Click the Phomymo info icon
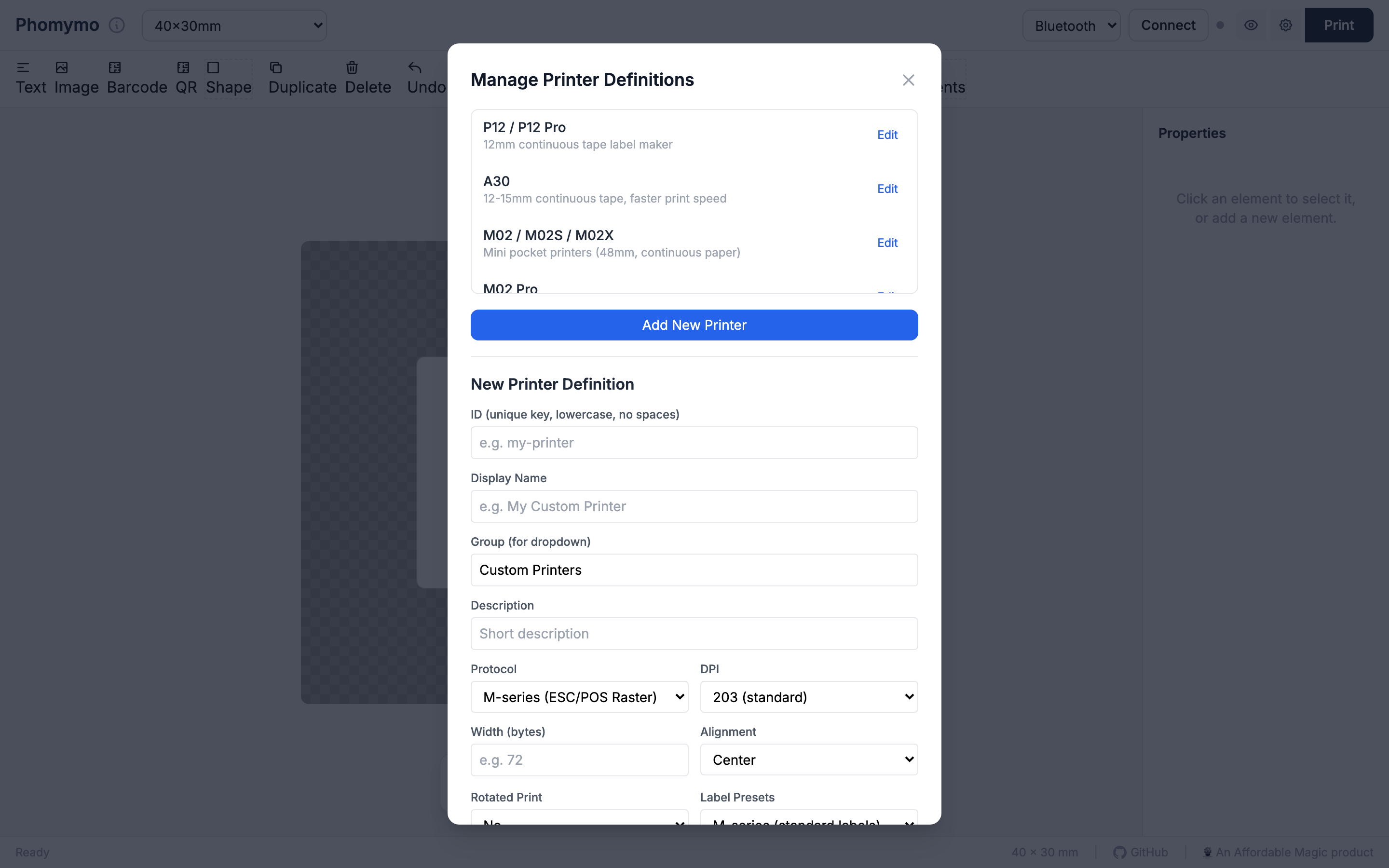 [x=117, y=25]
